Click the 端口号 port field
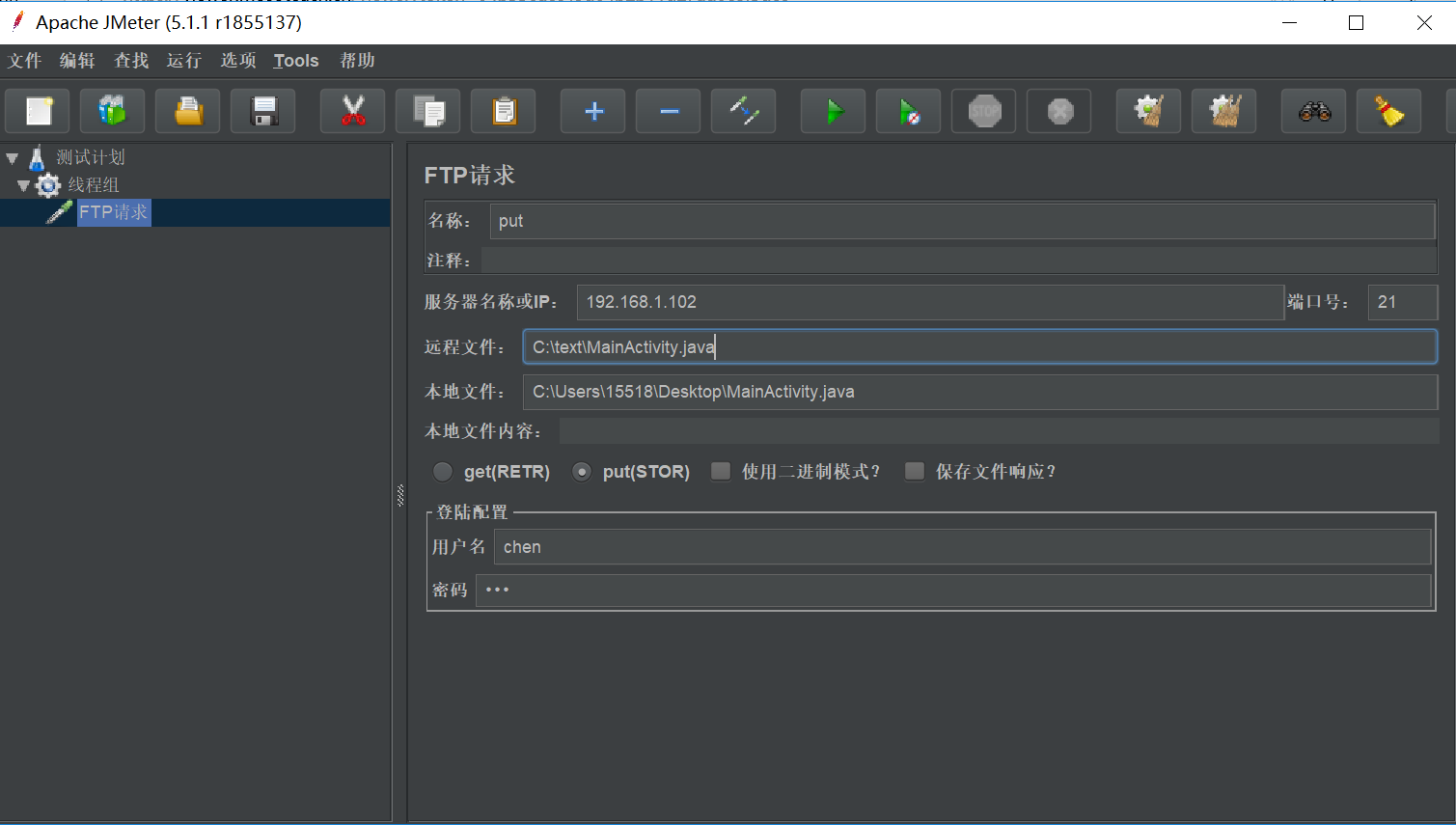This screenshot has width=1456, height=825. tap(1403, 302)
